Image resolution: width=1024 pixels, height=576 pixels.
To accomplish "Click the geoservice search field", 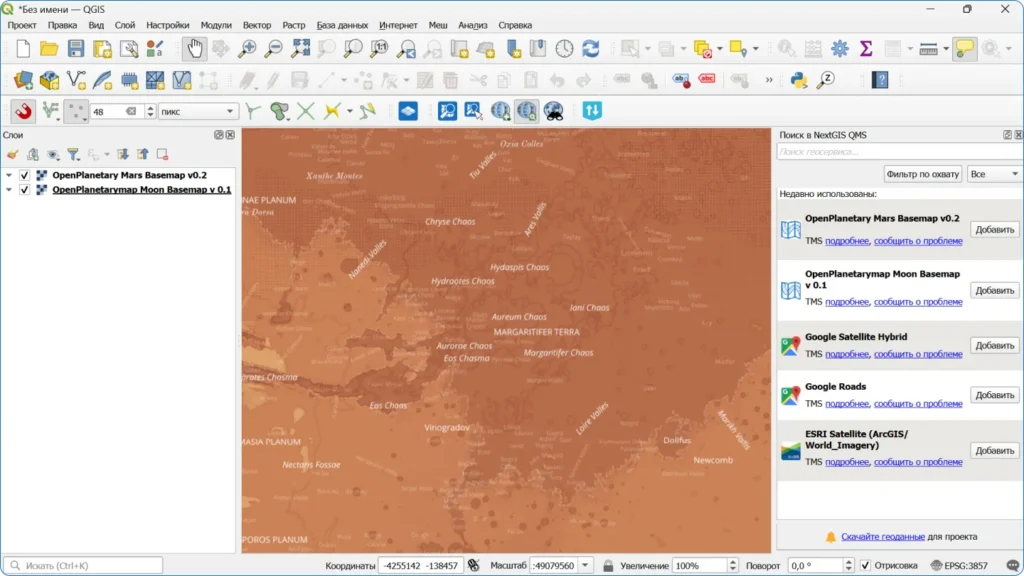I will click(899, 152).
